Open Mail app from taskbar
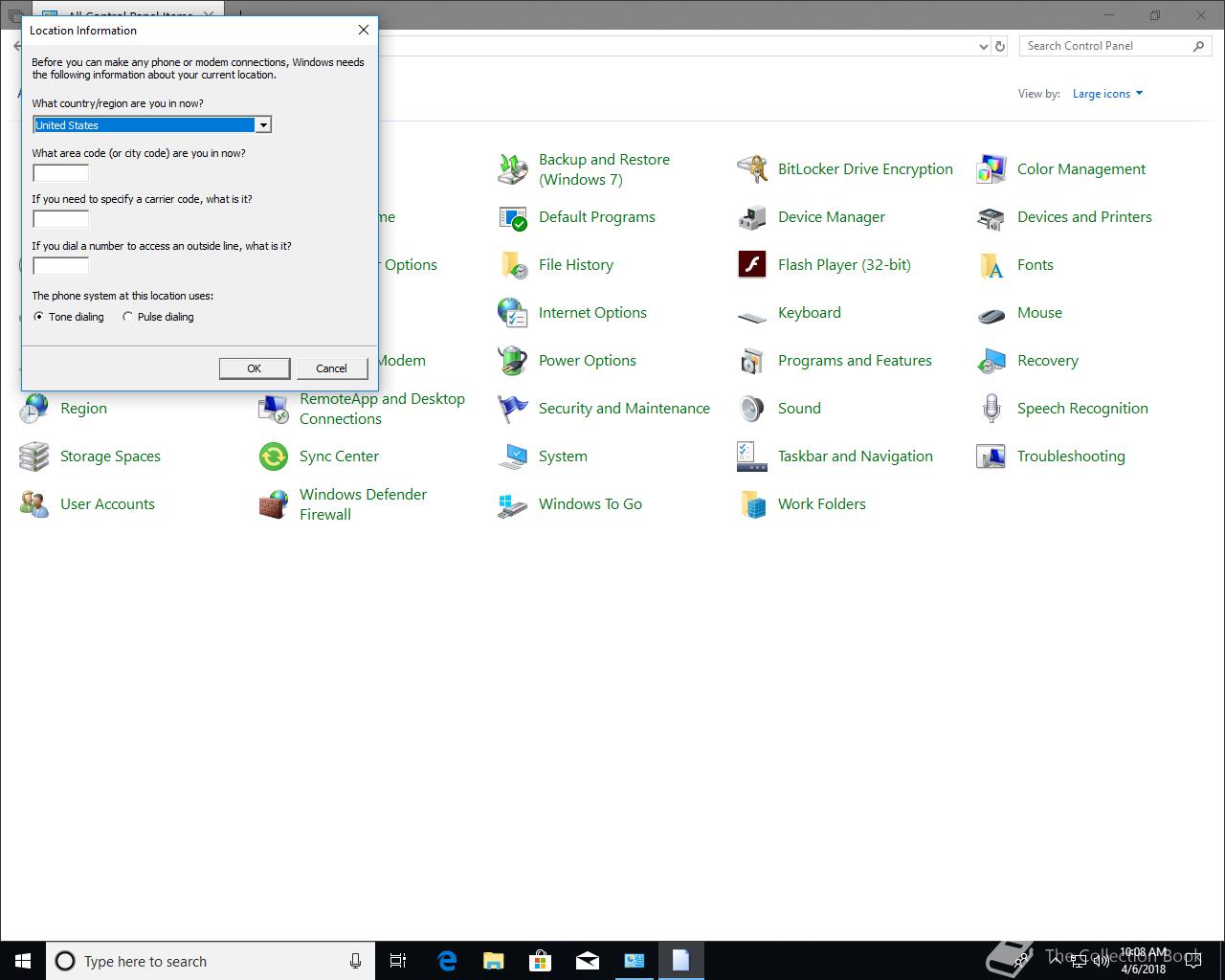This screenshot has height=980, width=1225. click(x=588, y=961)
